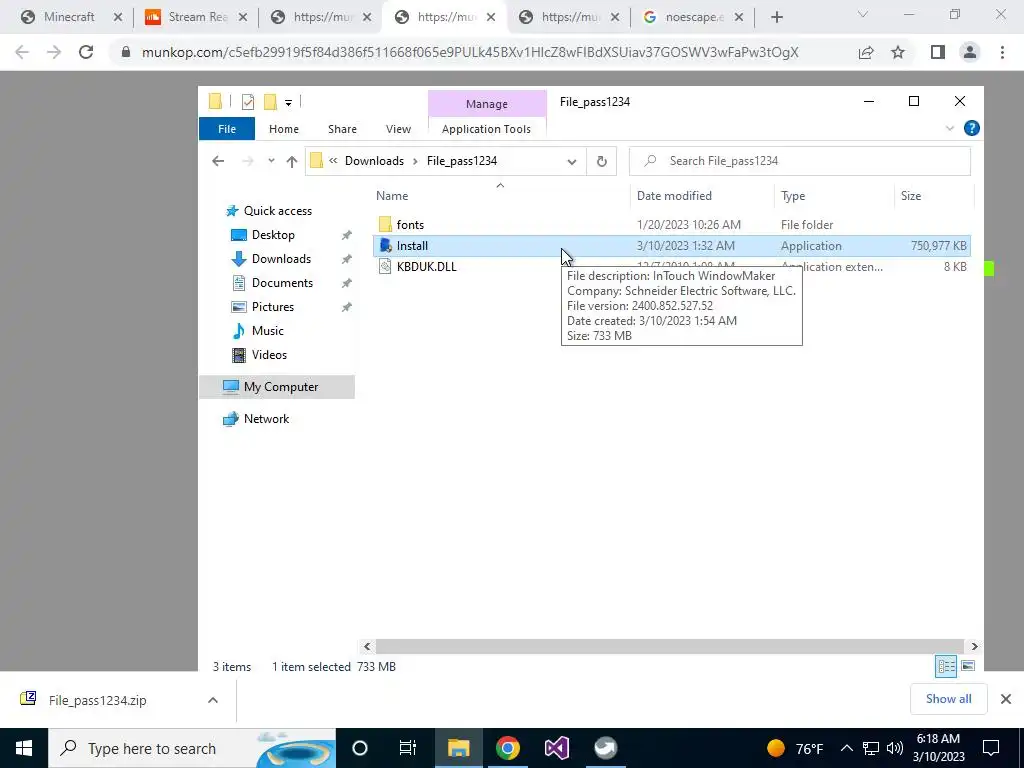The width and height of the screenshot is (1024, 768).
Task: Click the horizontal scrollbar right arrow
Action: 974,647
